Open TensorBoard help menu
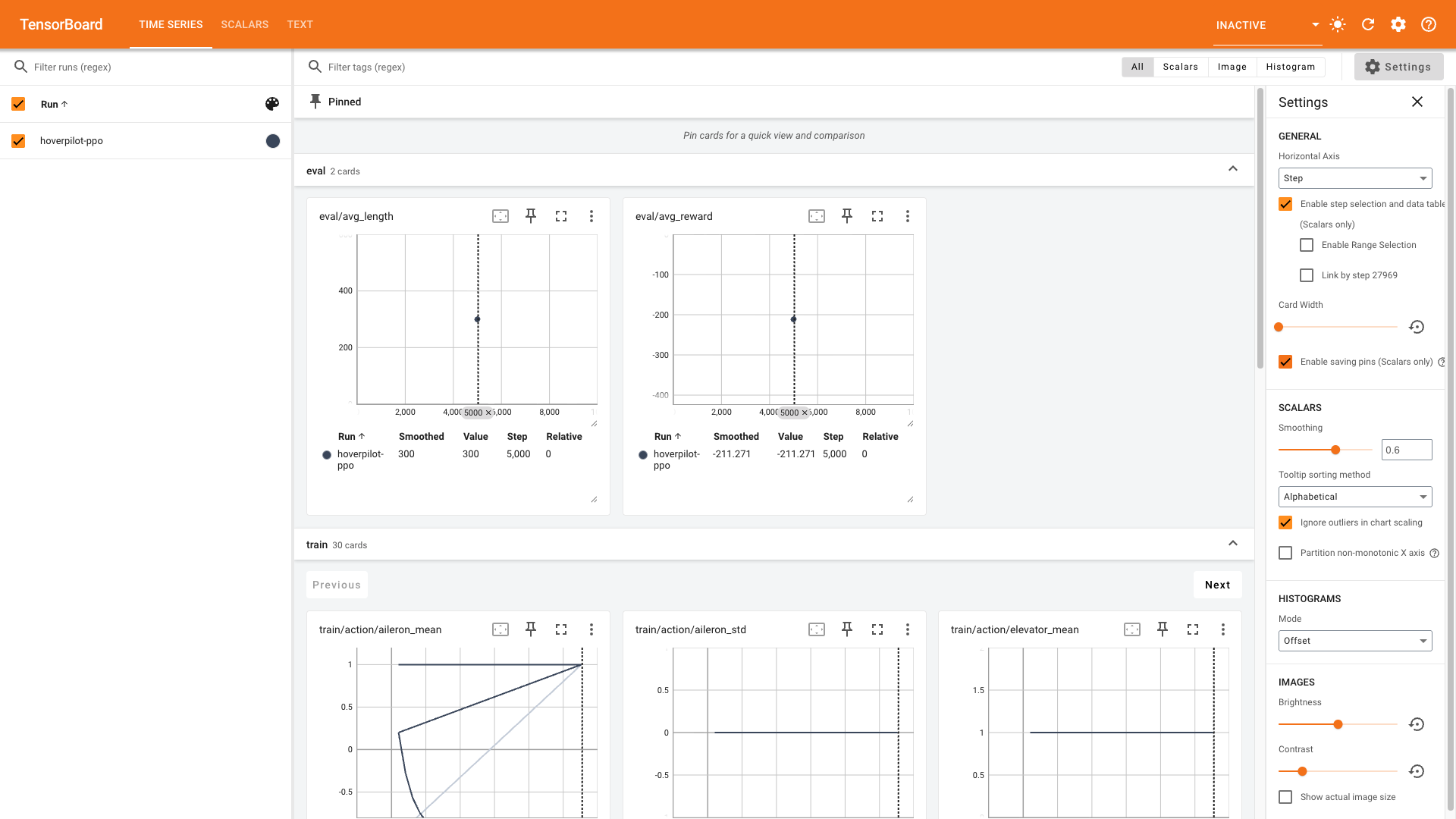 (1429, 24)
